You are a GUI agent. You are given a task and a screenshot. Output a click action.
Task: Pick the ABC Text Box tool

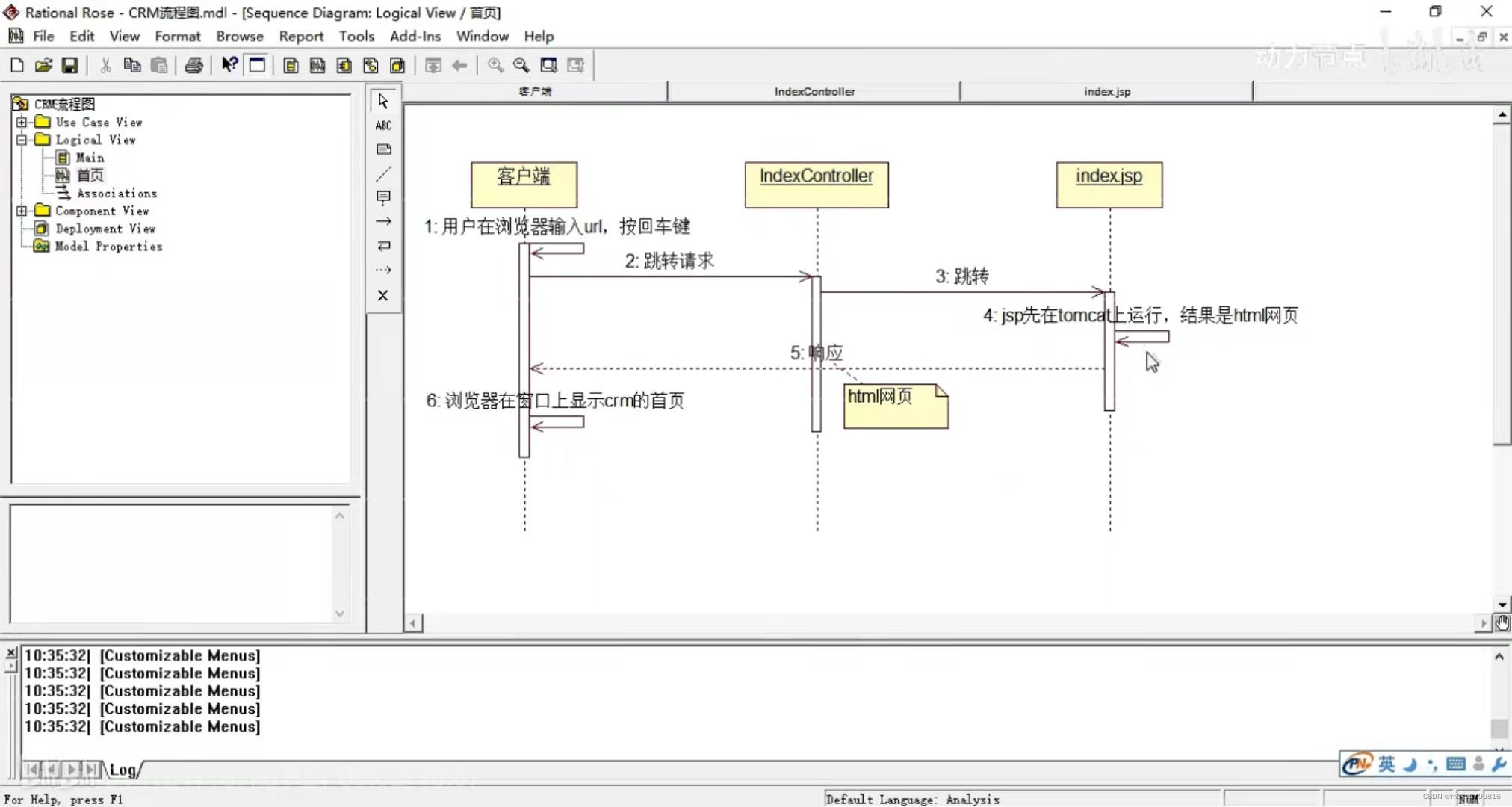click(383, 126)
